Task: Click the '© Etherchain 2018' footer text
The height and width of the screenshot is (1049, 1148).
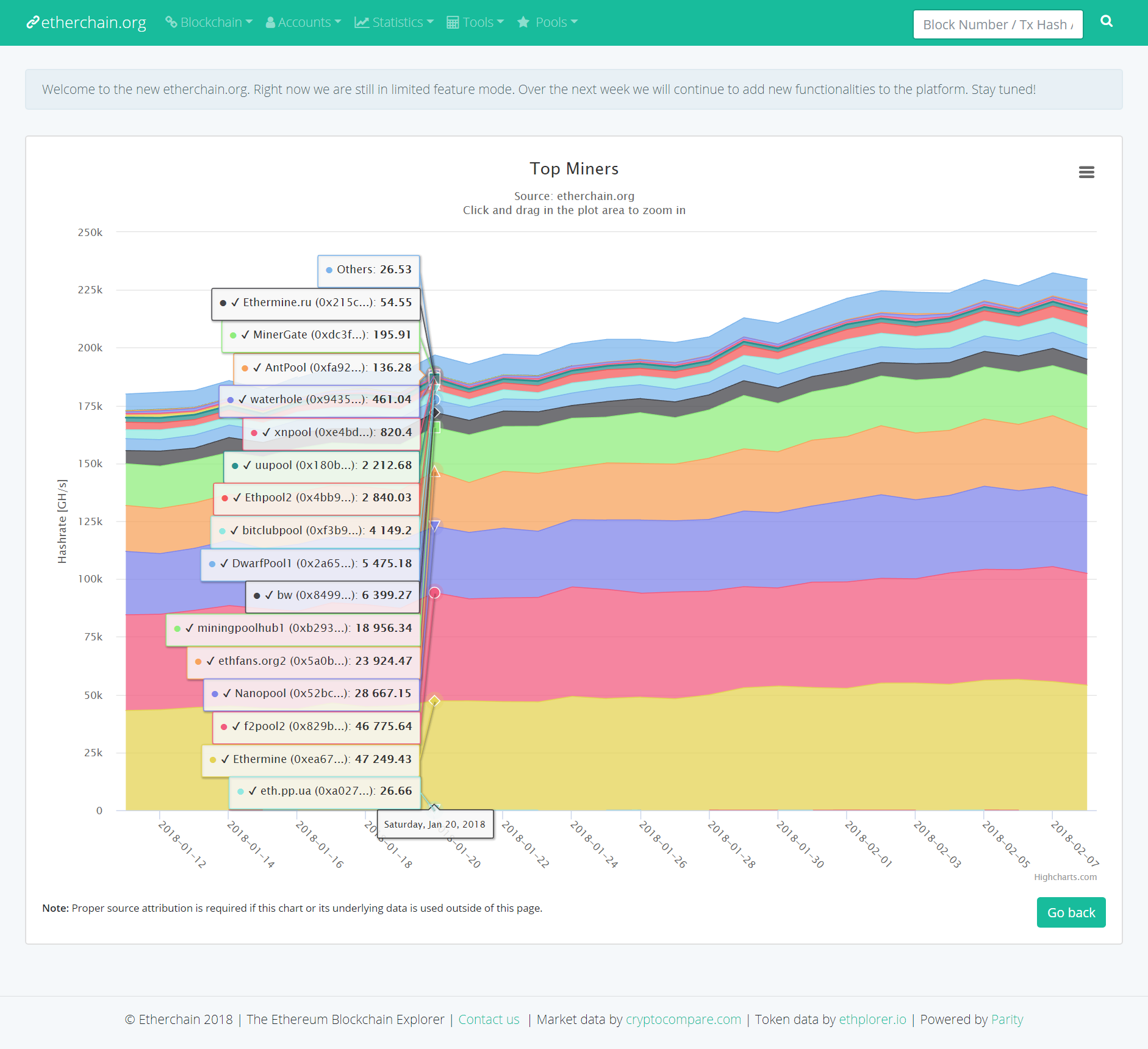Action: (179, 1019)
